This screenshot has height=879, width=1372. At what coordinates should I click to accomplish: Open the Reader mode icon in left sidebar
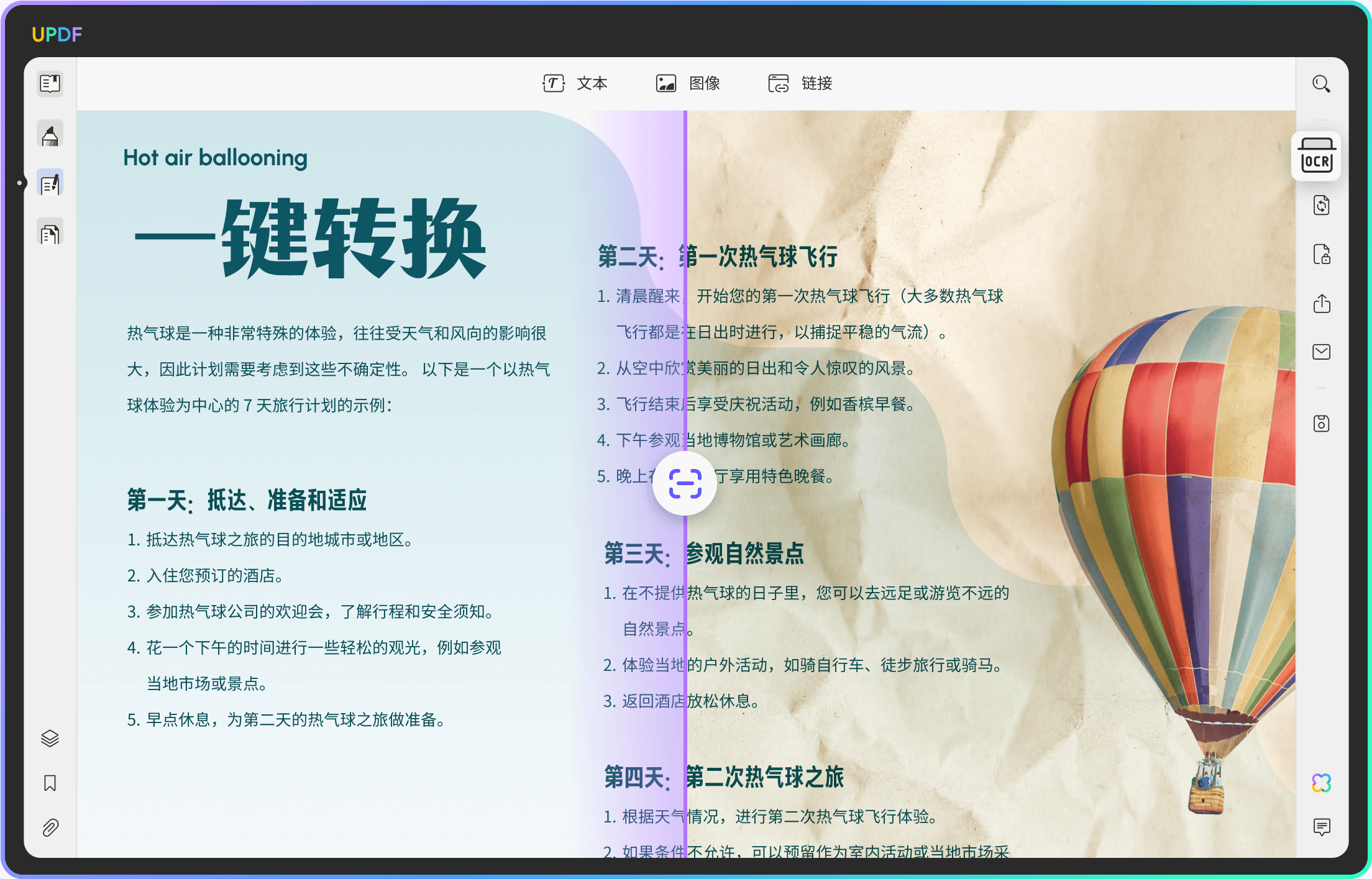point(50,83)
